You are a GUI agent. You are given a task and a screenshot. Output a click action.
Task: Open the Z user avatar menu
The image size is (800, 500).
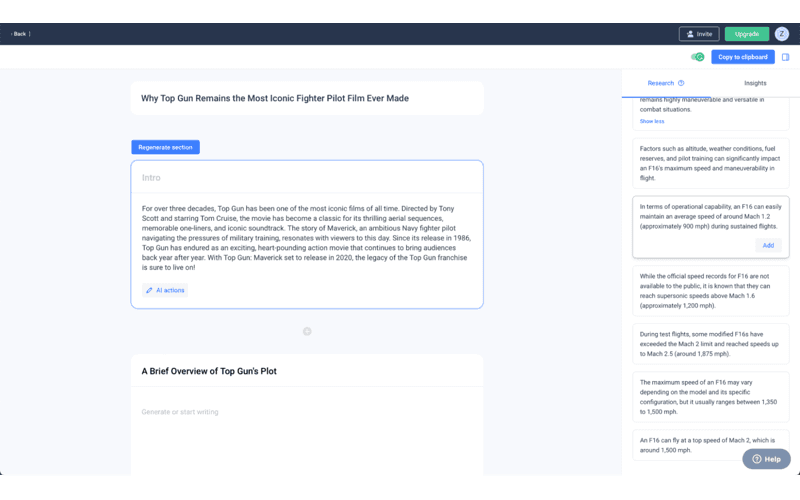point(782,34)
